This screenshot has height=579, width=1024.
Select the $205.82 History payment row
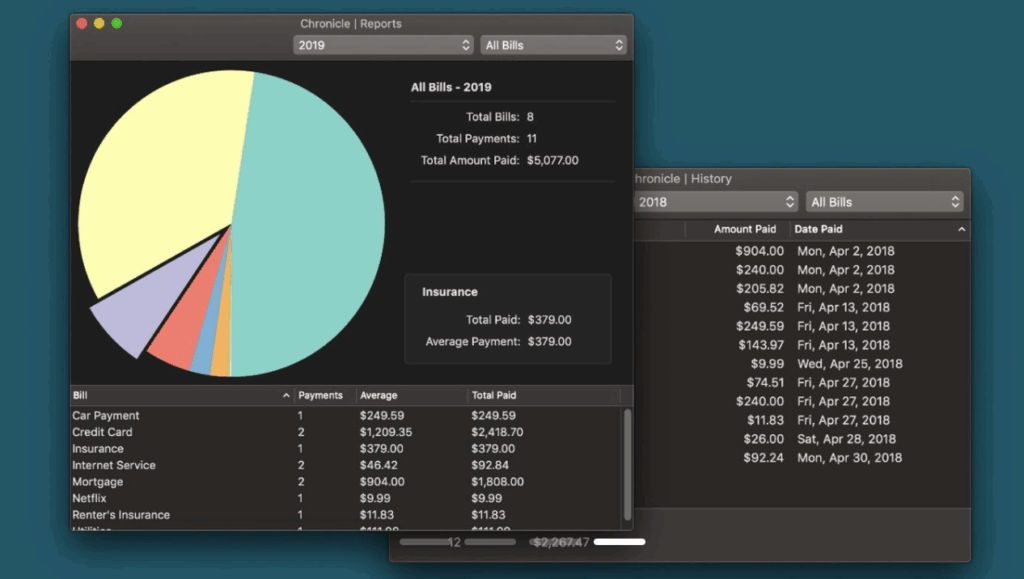(802, 289)
